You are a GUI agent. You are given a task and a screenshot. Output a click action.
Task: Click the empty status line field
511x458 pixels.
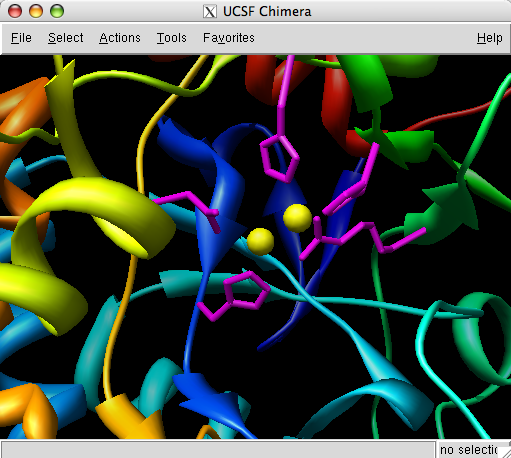218,450
